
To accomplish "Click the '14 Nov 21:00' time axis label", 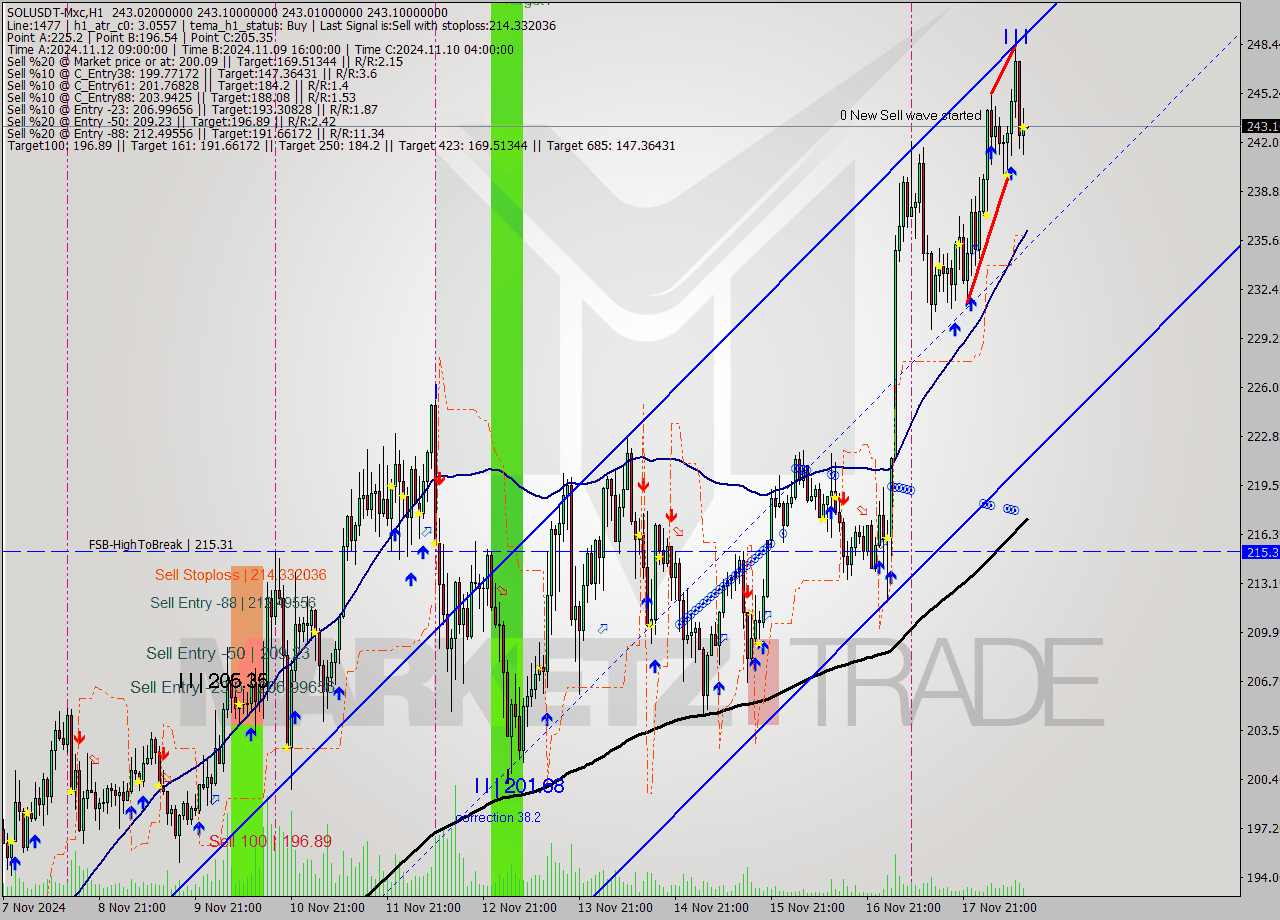I will (711, 908).
